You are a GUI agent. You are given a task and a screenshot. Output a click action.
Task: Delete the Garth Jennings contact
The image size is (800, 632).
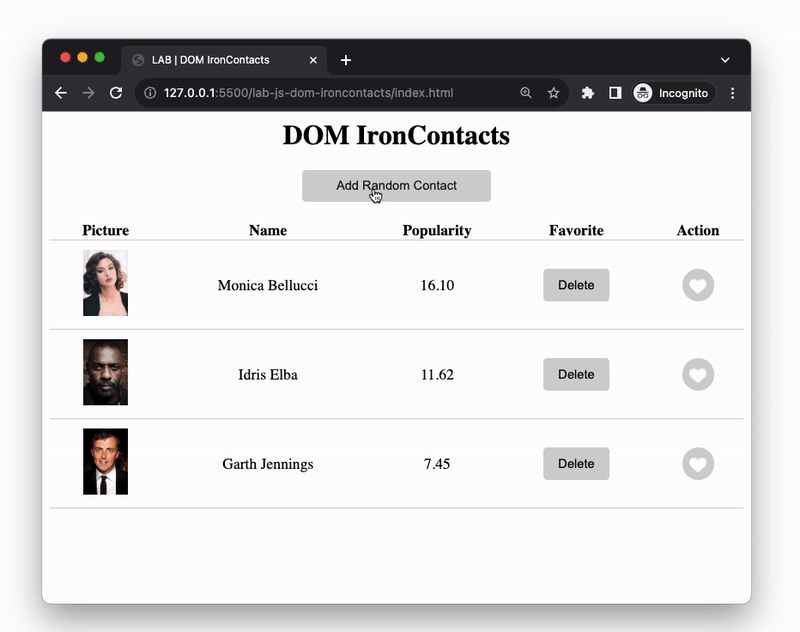coord(576,464)
